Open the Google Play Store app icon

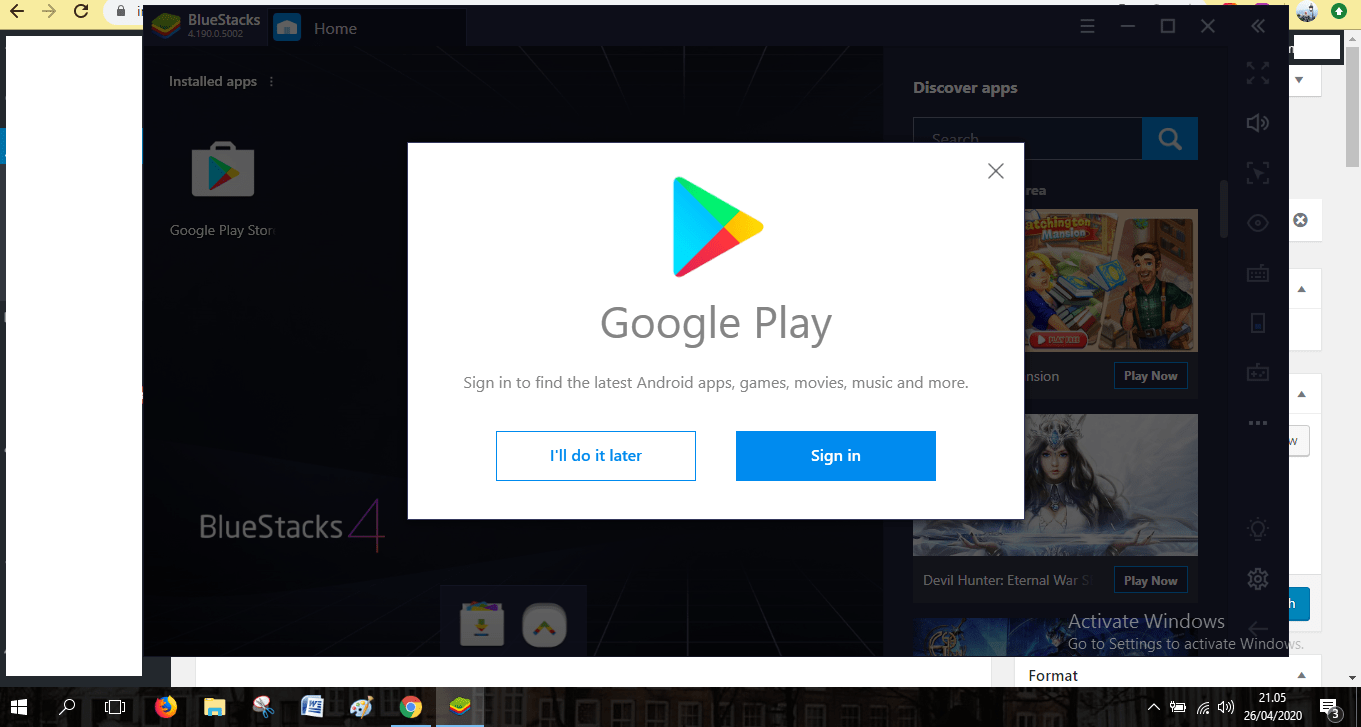pyautogui.click(x=222, y=170)
